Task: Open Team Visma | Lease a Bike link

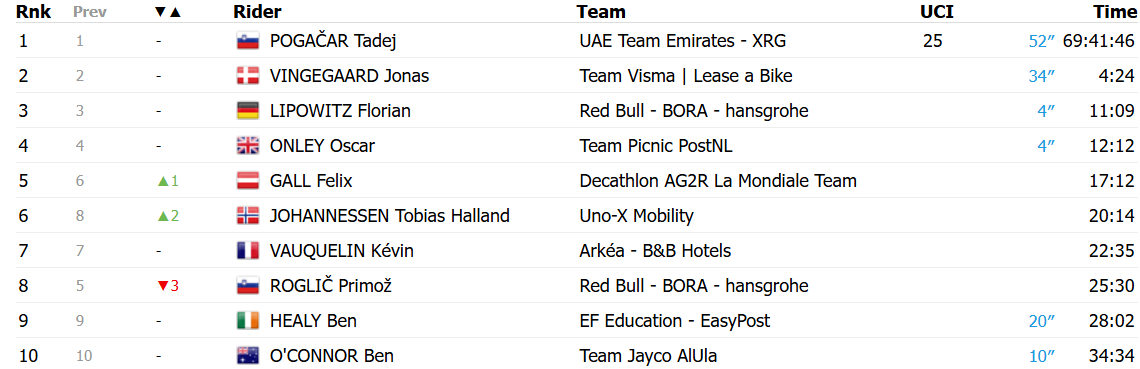Action: [686, 76]
